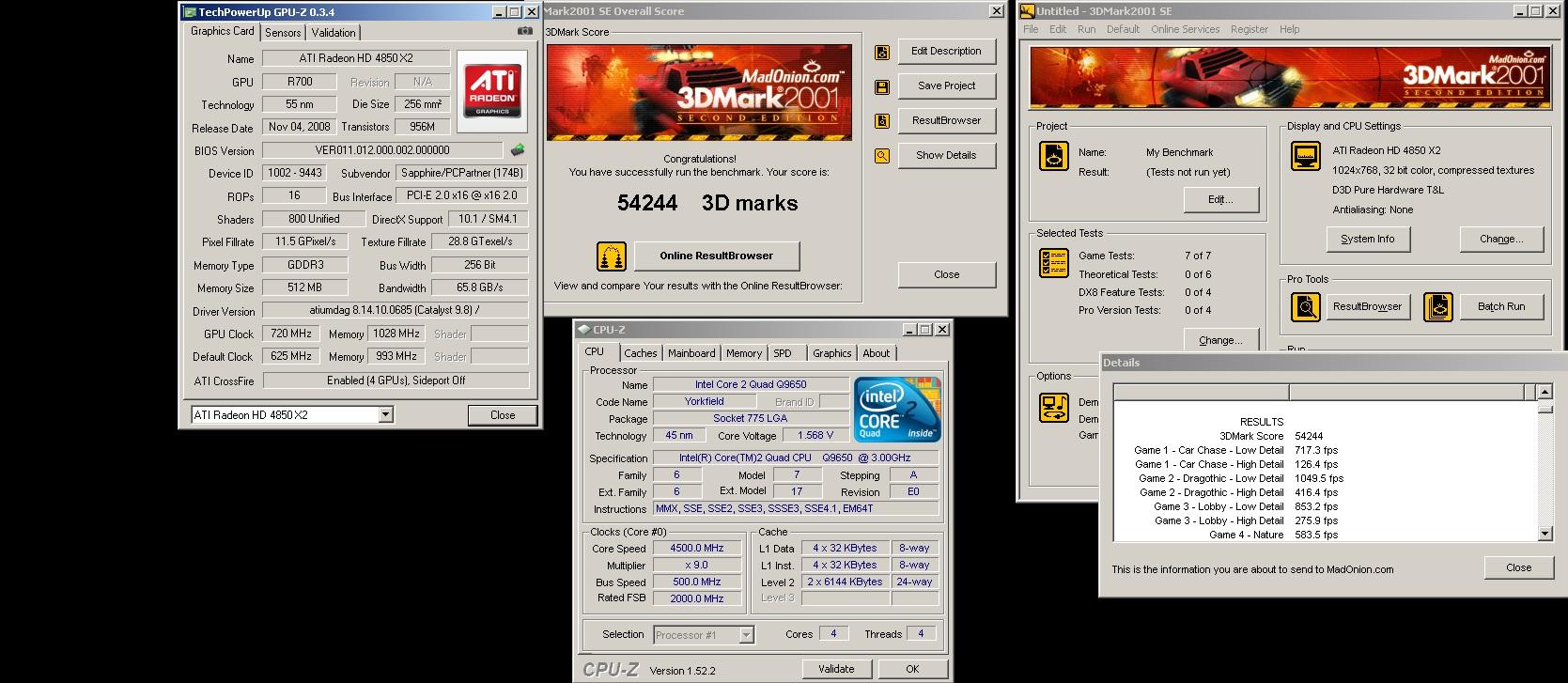Click the Save Project button
This screenshot has height=683, width=1568.
[946, 85]
